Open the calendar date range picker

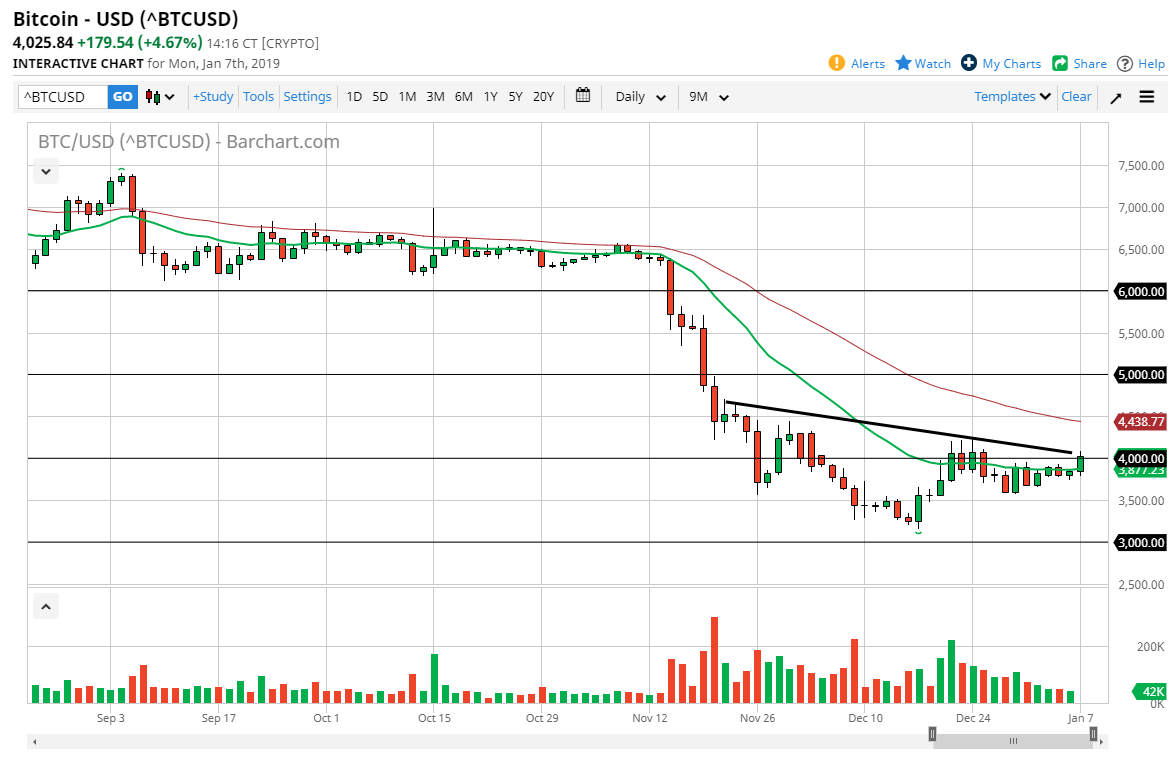pyautogui.click(x=583, y=96)
